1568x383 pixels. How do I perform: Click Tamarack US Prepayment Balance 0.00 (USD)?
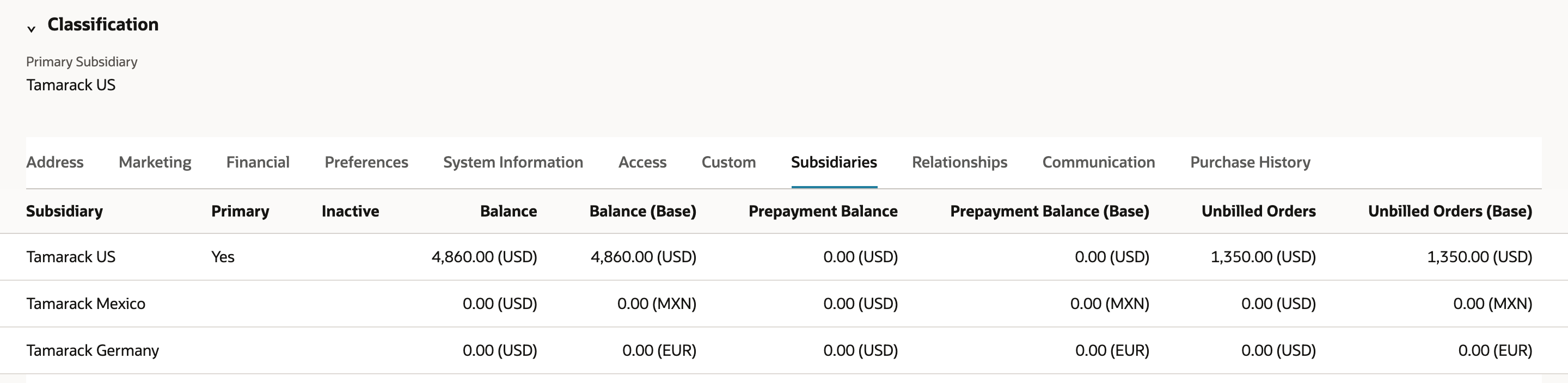pos(861,257)
